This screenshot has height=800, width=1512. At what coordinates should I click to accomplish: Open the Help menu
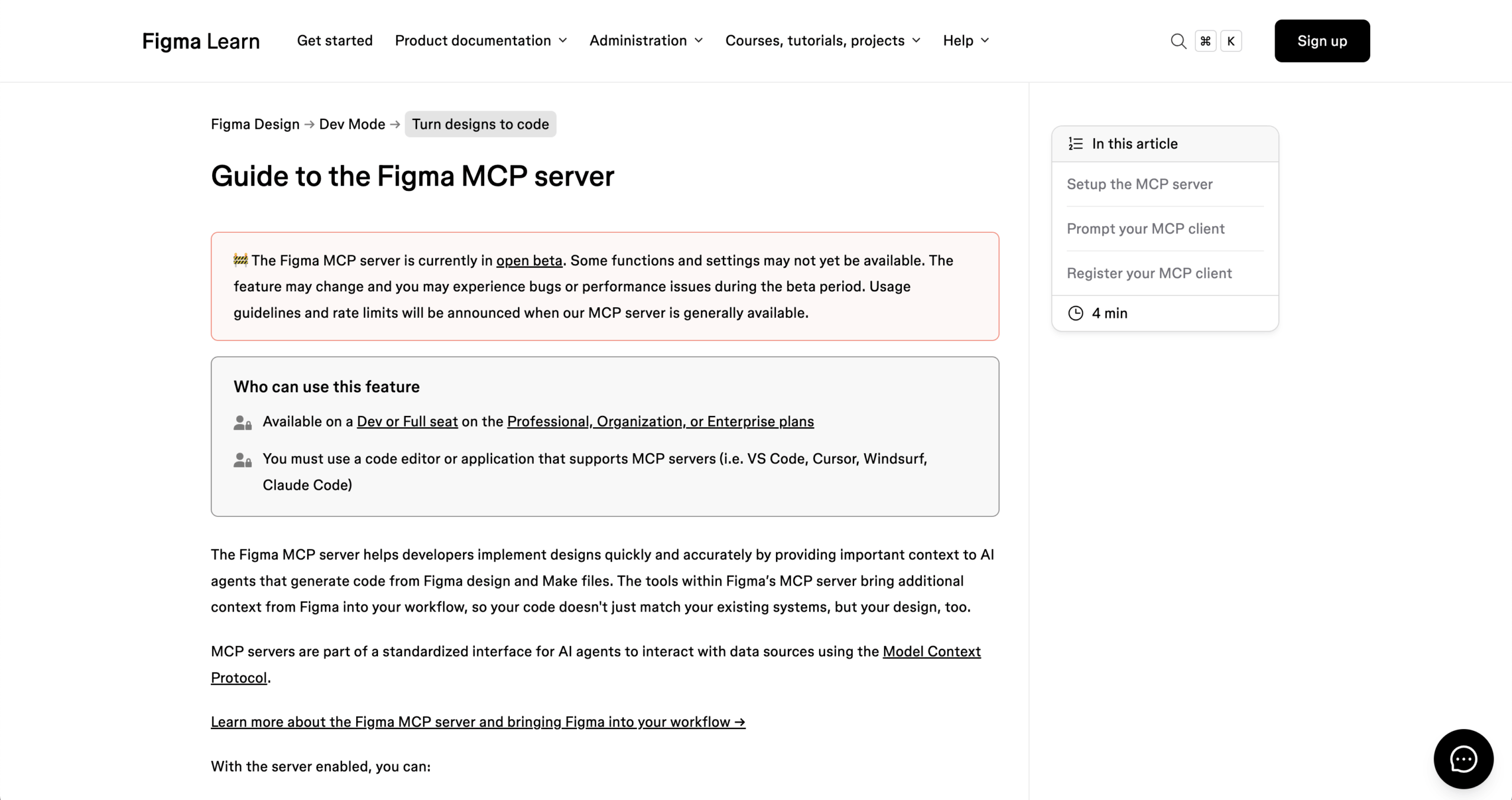(966, 40)
